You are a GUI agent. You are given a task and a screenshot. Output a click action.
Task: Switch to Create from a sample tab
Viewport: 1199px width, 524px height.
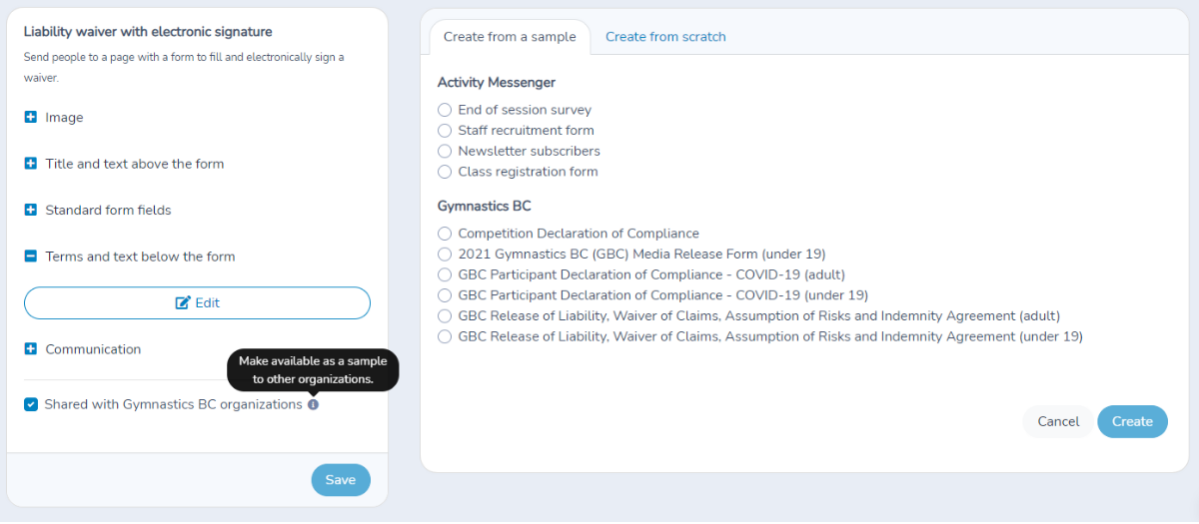click(x=509, y=37)
